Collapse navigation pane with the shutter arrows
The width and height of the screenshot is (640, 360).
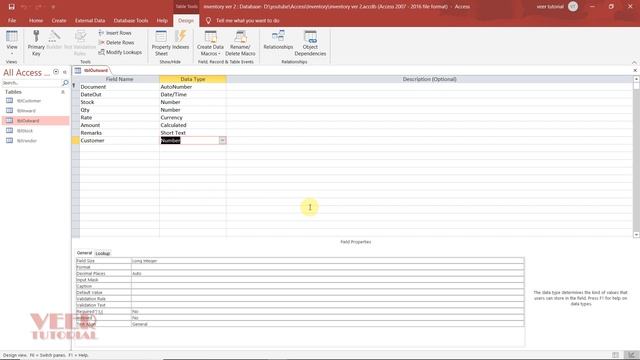tap(64, 72)
